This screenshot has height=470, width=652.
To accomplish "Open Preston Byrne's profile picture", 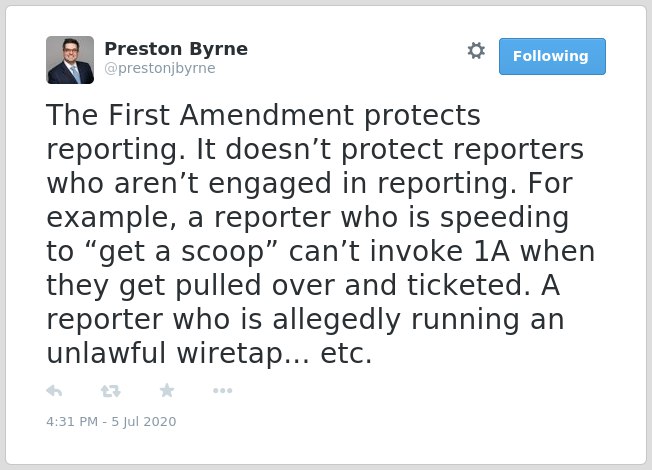I will point(70,60).
